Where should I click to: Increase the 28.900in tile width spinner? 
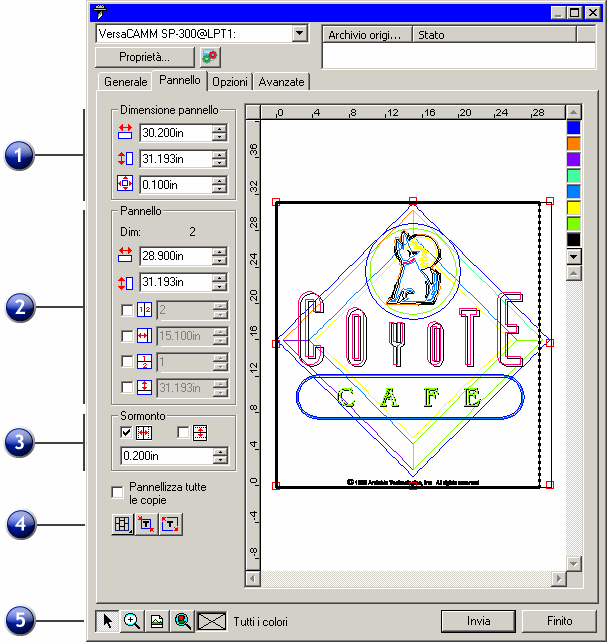[x=220, y=251]
